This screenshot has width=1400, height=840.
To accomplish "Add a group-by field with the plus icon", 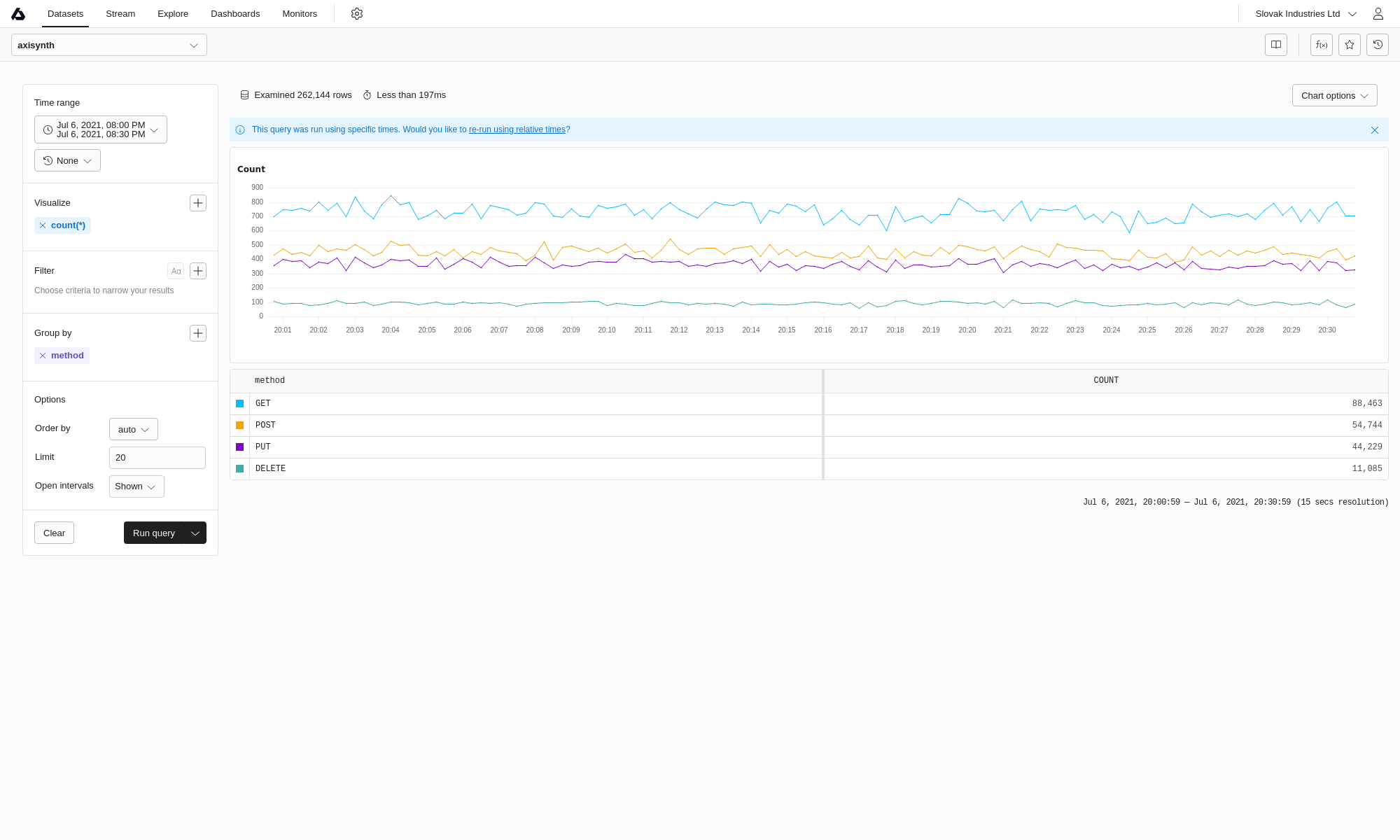I will (198, 333).
